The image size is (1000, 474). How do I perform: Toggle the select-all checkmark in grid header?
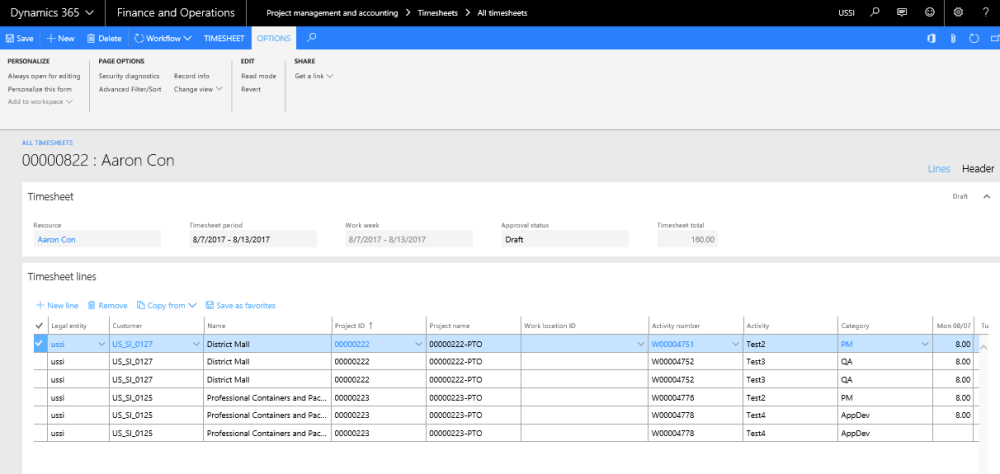[39, 325]
